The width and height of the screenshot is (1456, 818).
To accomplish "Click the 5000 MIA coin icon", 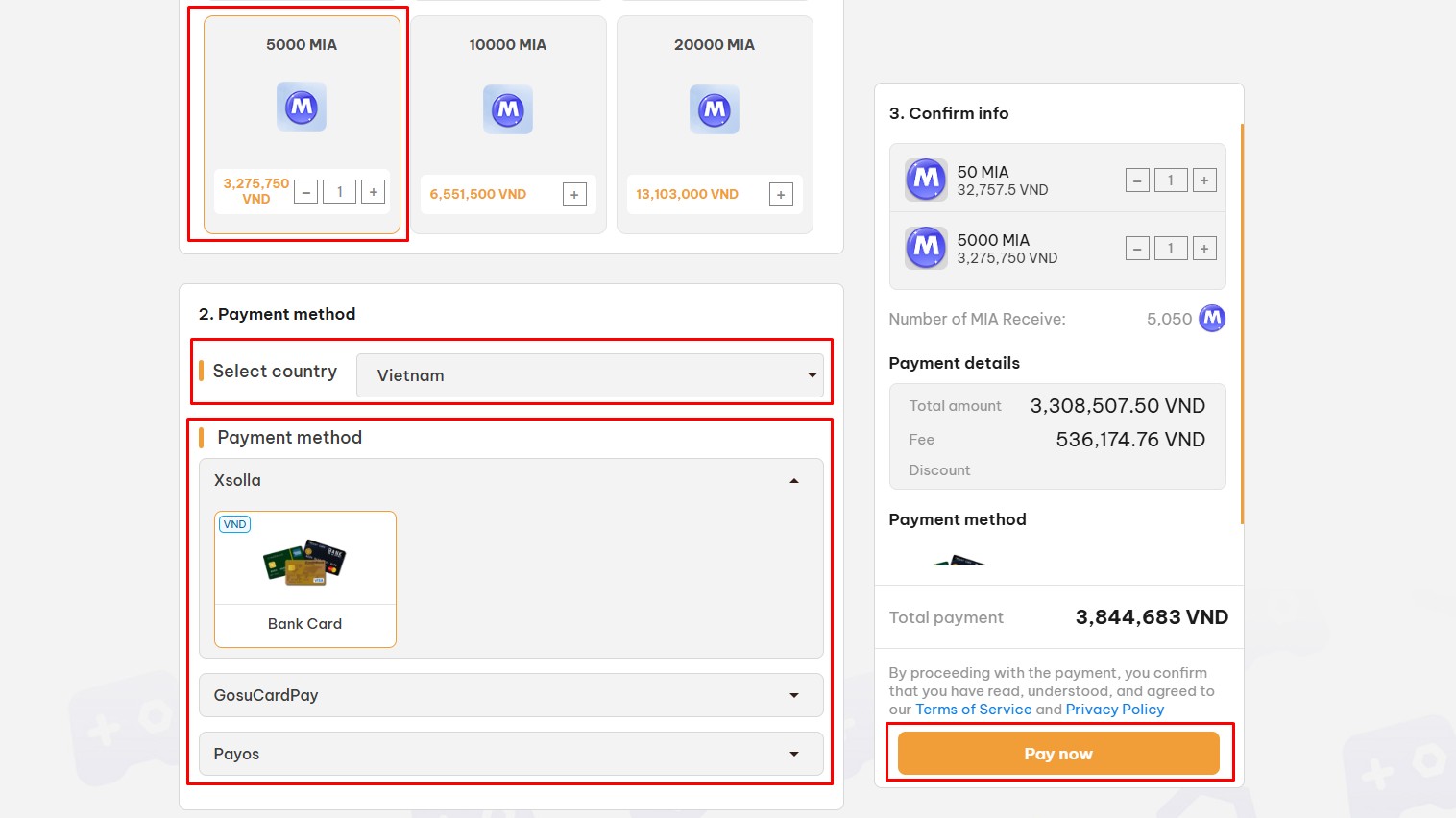I will [302, 107].
